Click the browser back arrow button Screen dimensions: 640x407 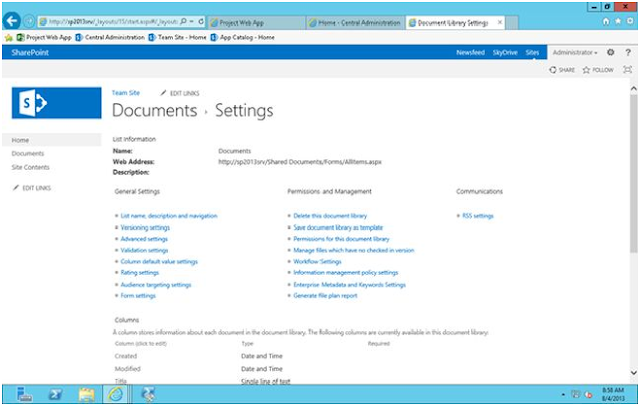click(11, 21)
